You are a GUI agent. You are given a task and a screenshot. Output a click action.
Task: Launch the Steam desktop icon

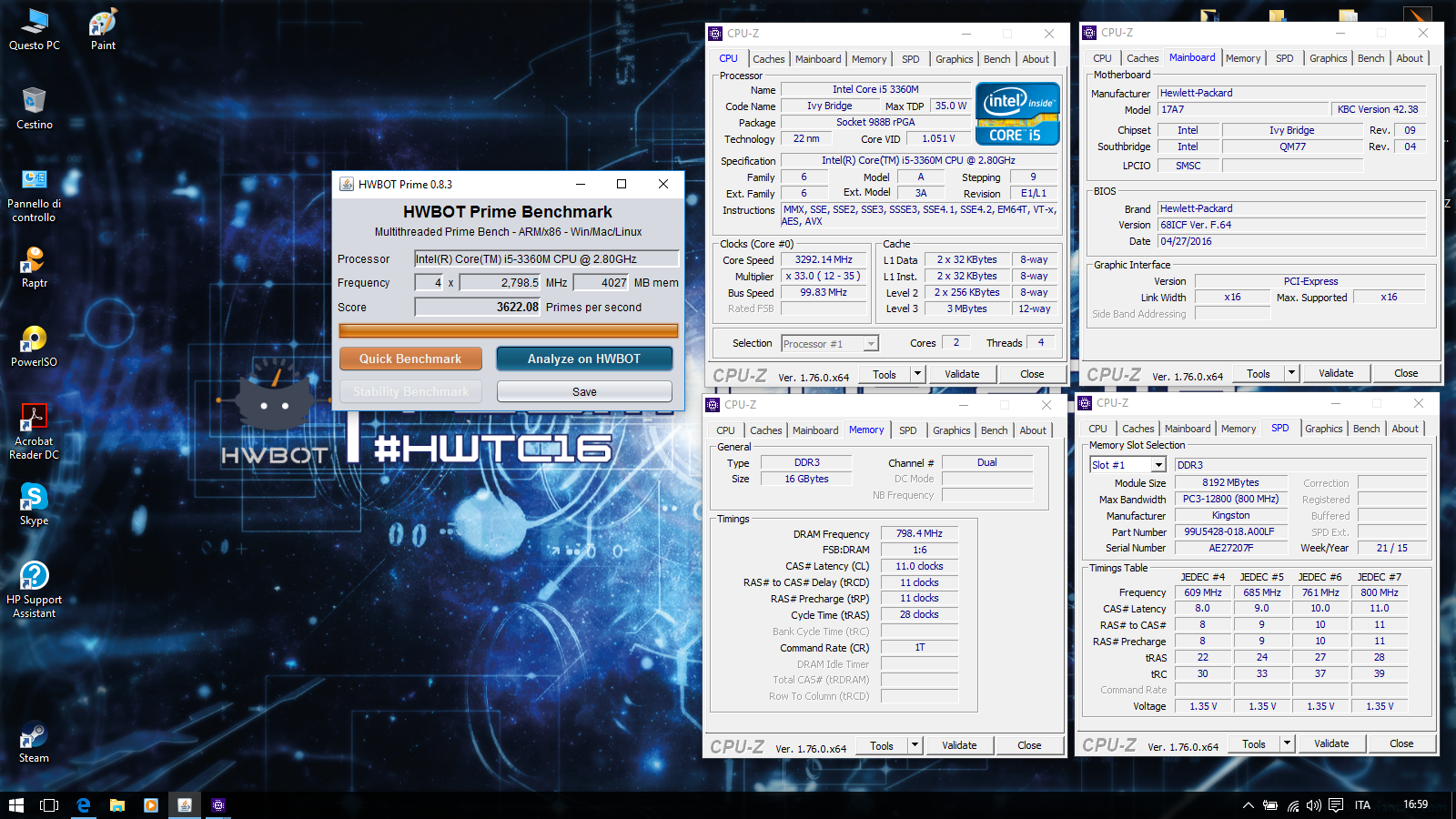35,743
